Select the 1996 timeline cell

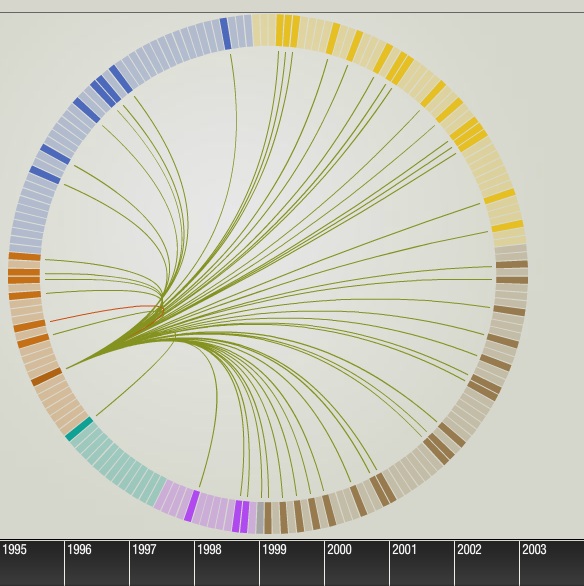coord(97,563)
